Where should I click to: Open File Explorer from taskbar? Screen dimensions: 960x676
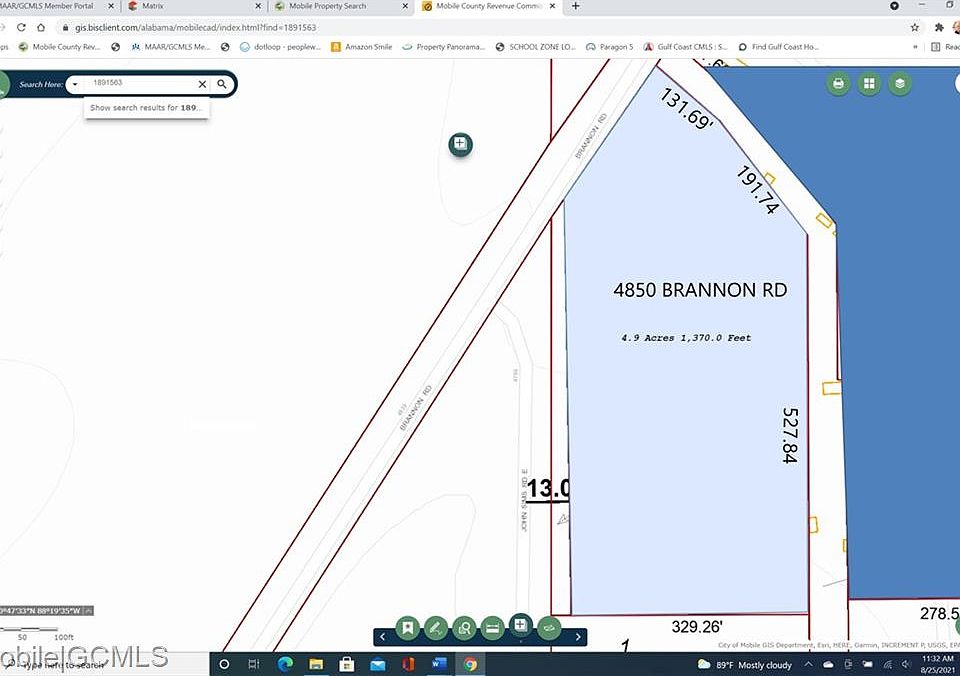(316, 664)
